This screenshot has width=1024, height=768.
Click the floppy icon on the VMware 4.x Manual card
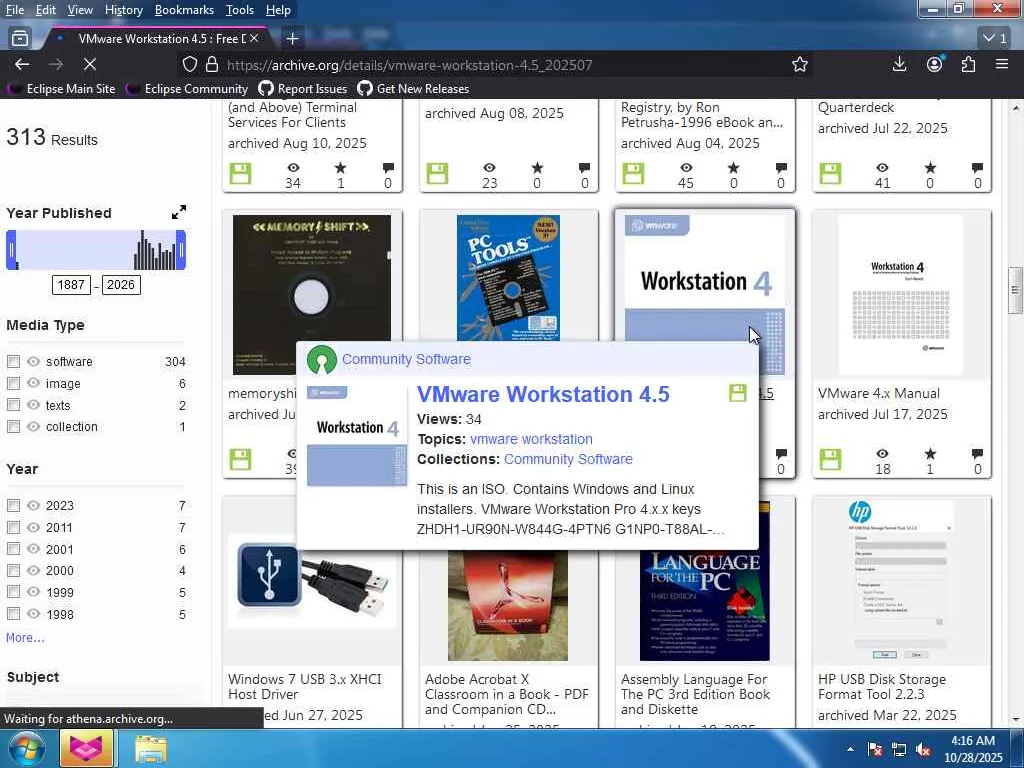830,458
